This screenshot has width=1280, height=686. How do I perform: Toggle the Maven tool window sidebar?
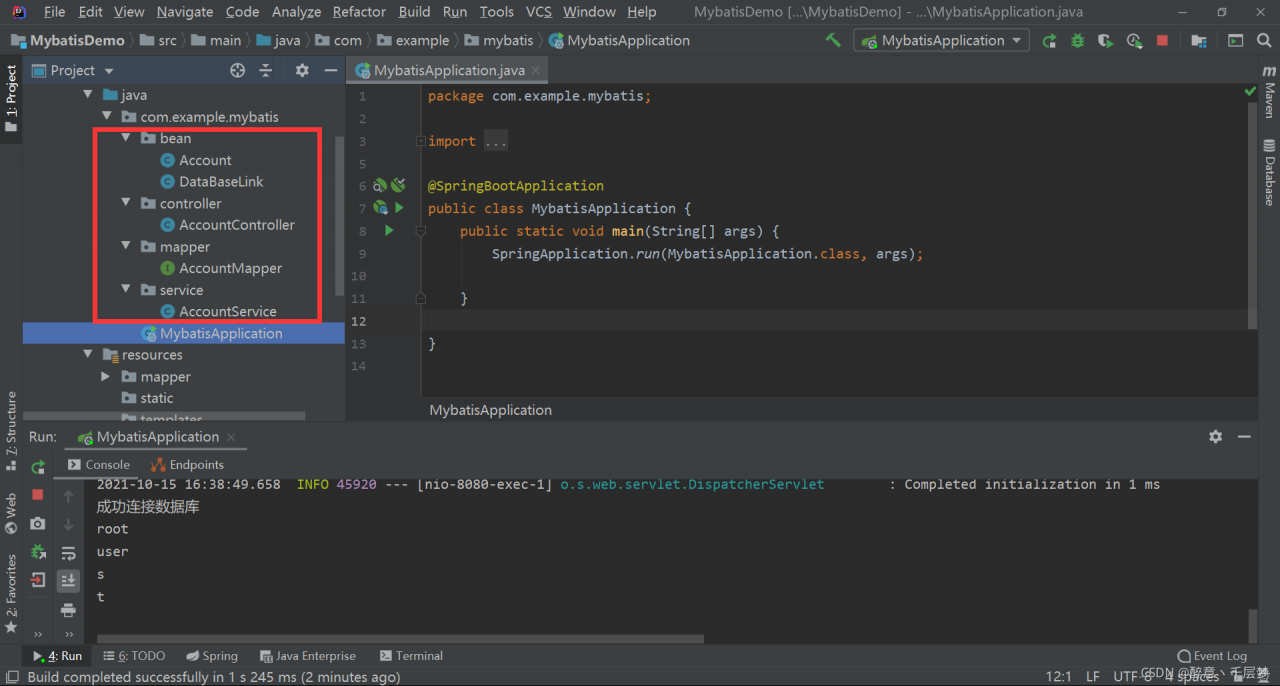1269,93
